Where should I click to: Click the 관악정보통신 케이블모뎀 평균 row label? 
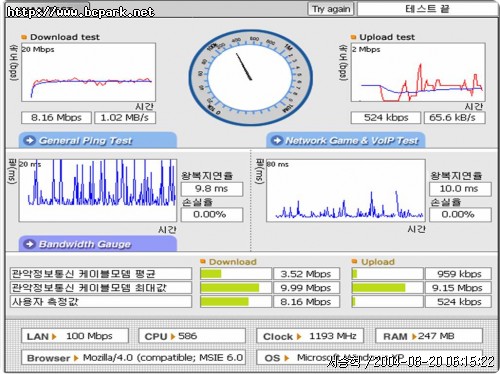point(101,274)
